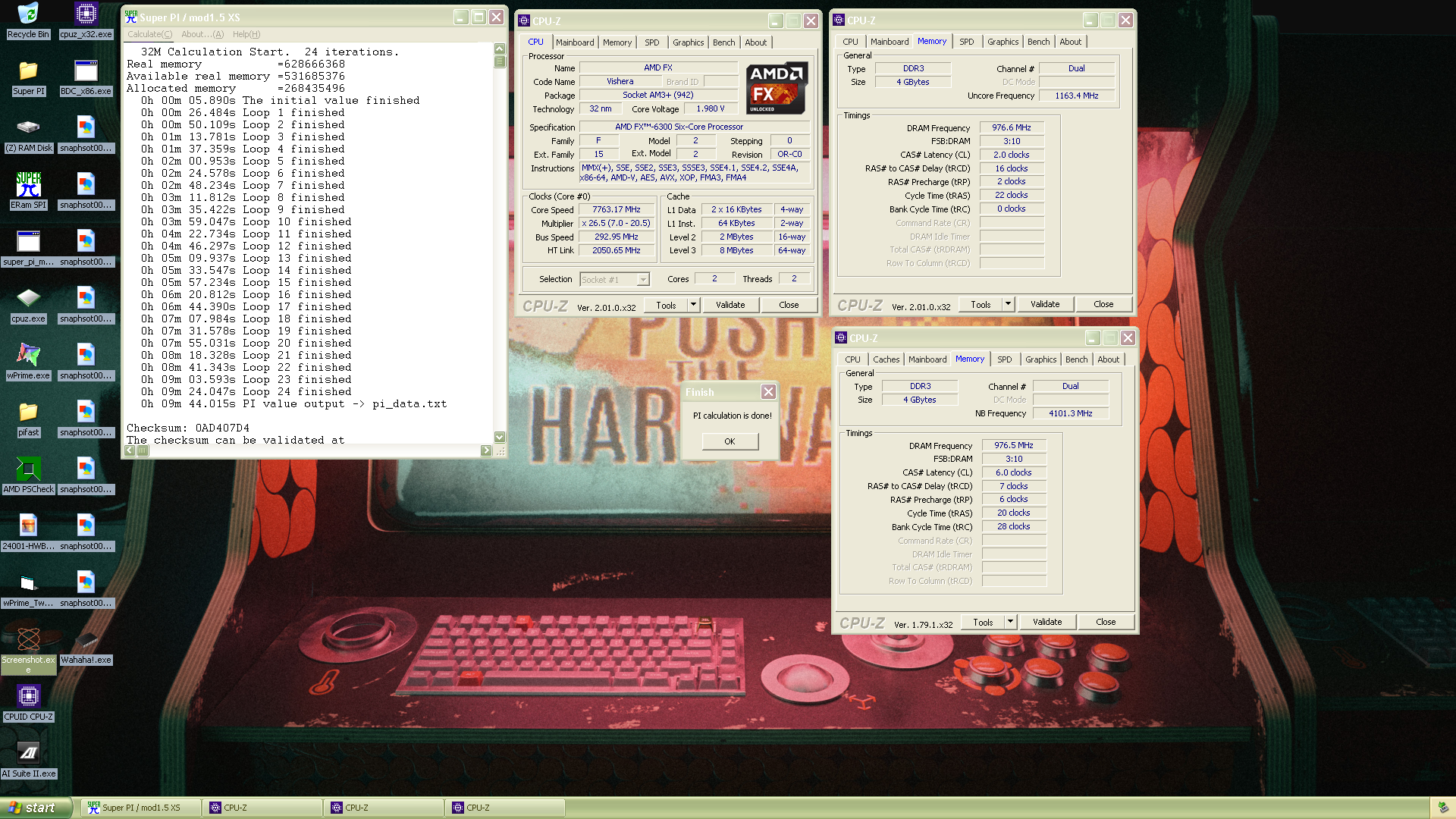Open snaphsot00... icon beside RAM Disk

pos(86,134)
